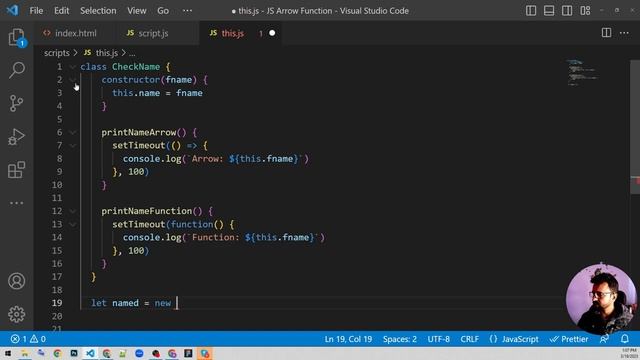Viewport: 640px width, 360px height.
Task: Open the Edit menu
Action: [x=62, y=11]
